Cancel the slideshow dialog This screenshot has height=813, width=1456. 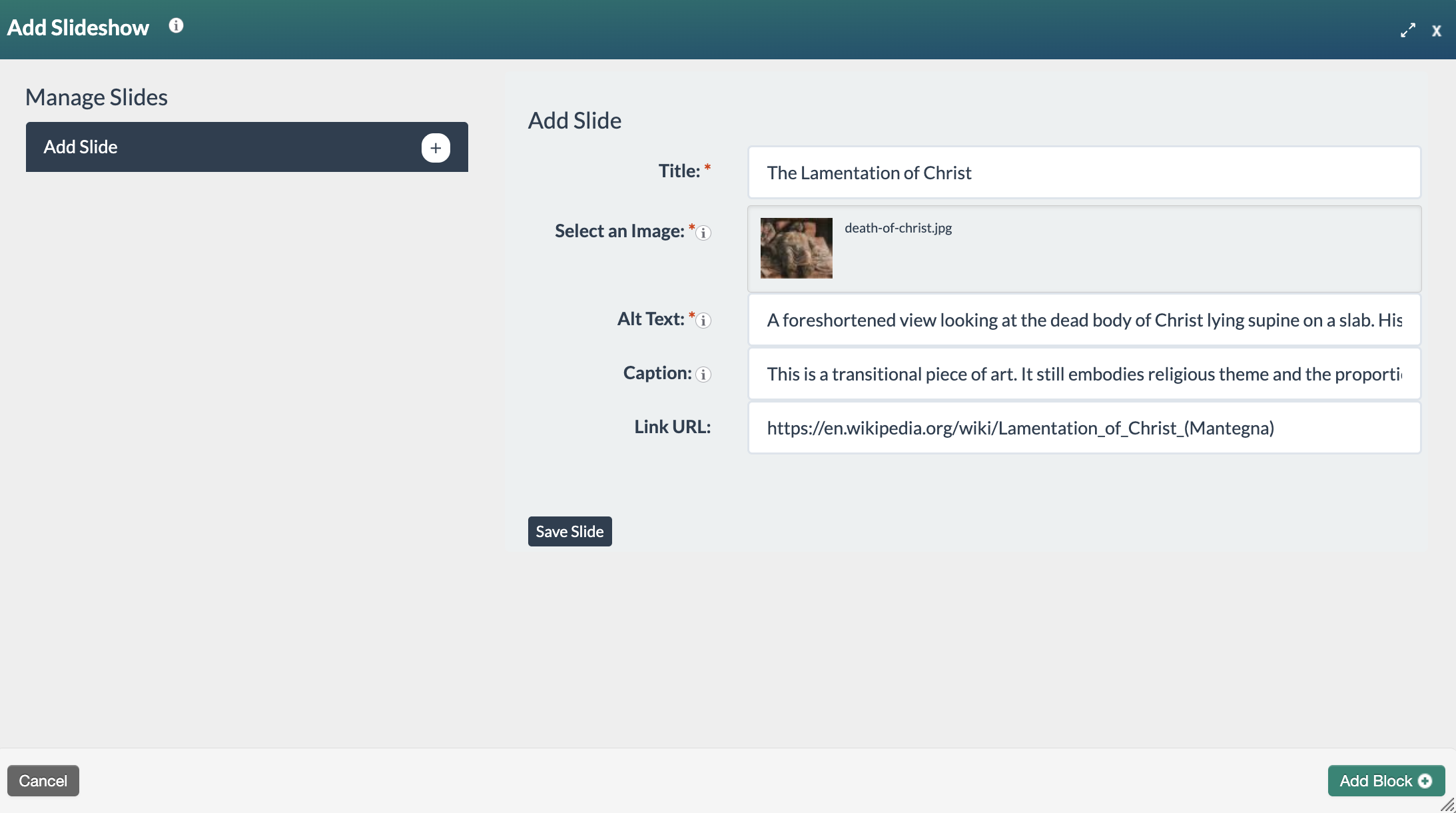point(43,781)
